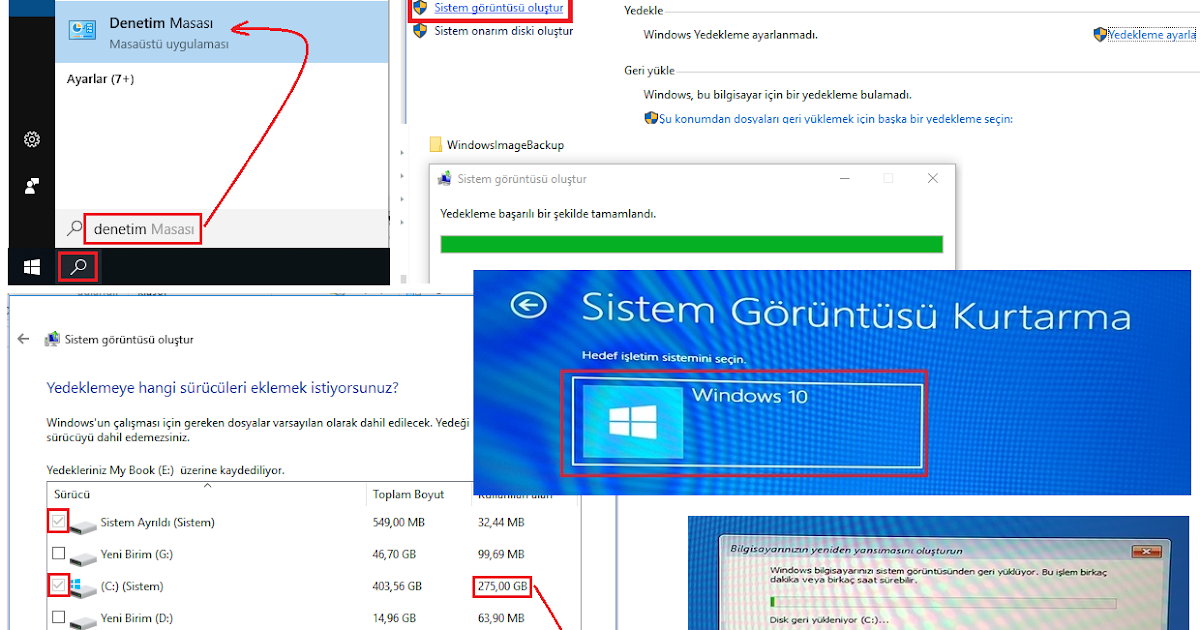1200x630 pixels.
Task: Click the 32,44 MB used space cell
Action: click(x=502, y=523)
